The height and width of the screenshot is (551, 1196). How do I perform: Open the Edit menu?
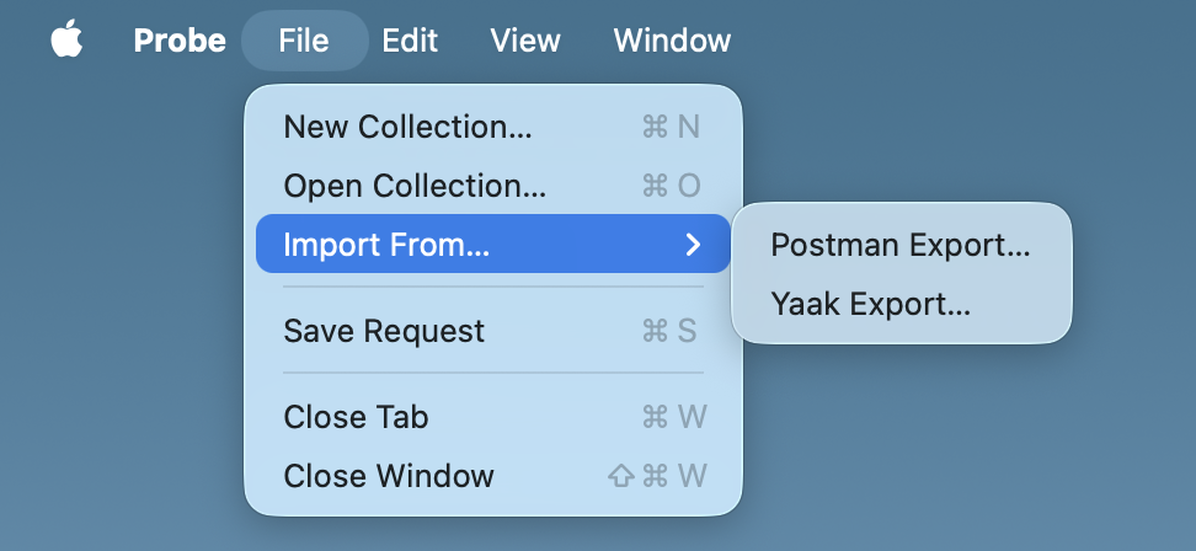click(x=410, y=40)
